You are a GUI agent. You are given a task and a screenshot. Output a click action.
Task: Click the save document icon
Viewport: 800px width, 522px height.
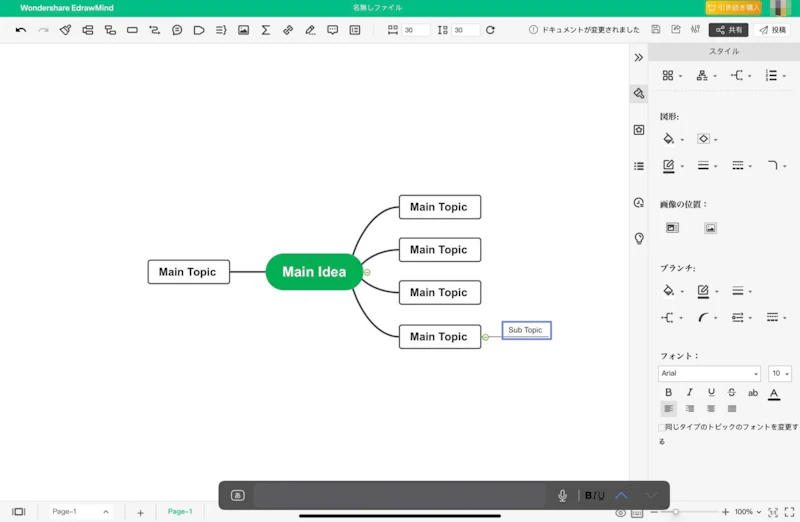tap(656, 30)
